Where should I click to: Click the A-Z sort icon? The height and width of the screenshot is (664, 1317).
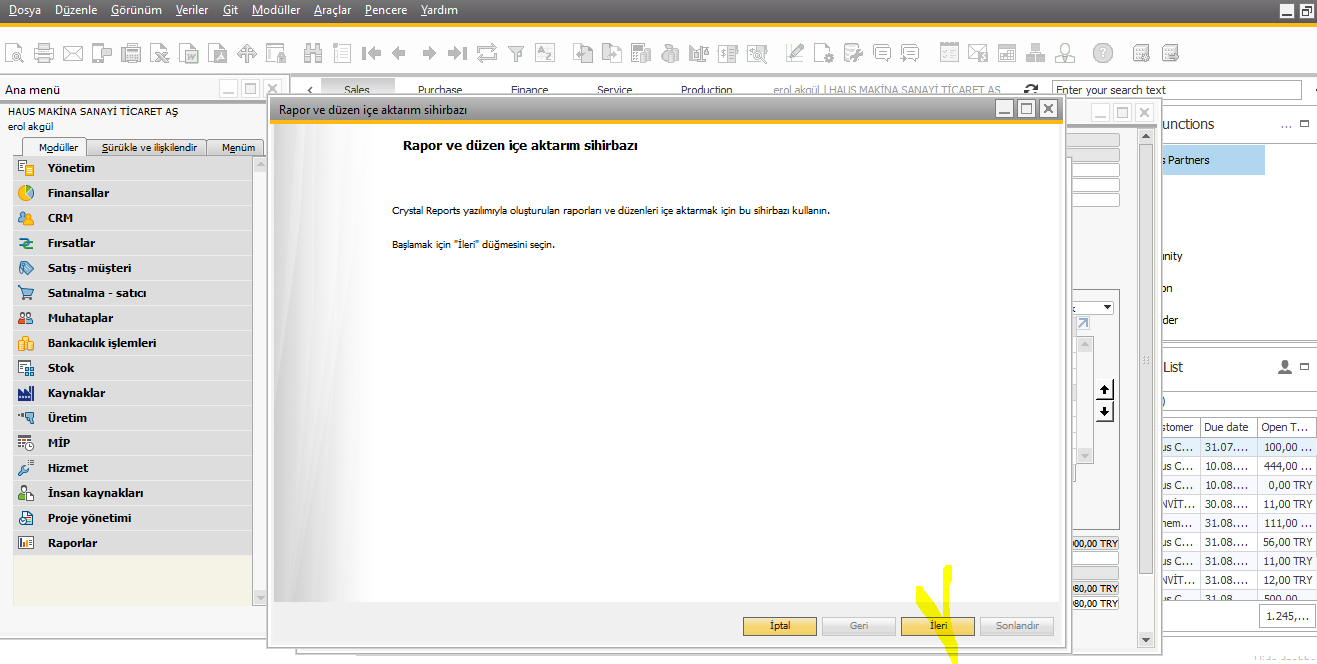coord(545,53)
